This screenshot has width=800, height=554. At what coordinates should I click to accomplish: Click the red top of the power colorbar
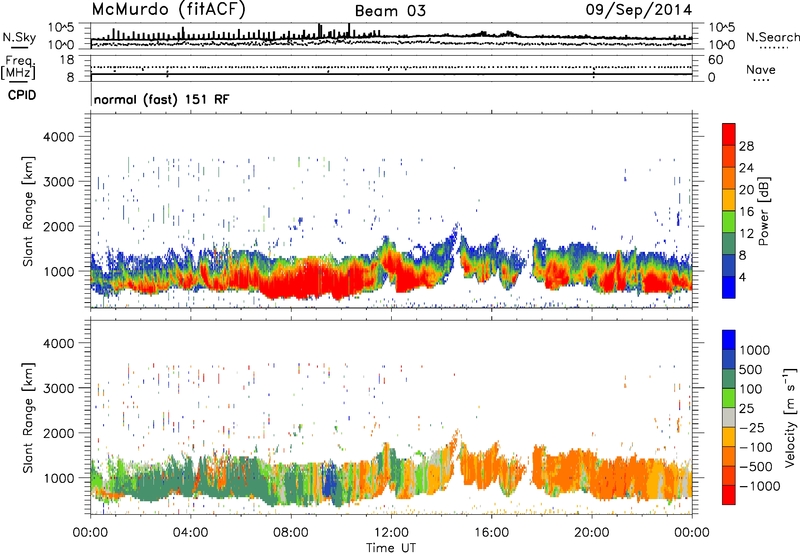pyautogui.click(x=729, y=132)
